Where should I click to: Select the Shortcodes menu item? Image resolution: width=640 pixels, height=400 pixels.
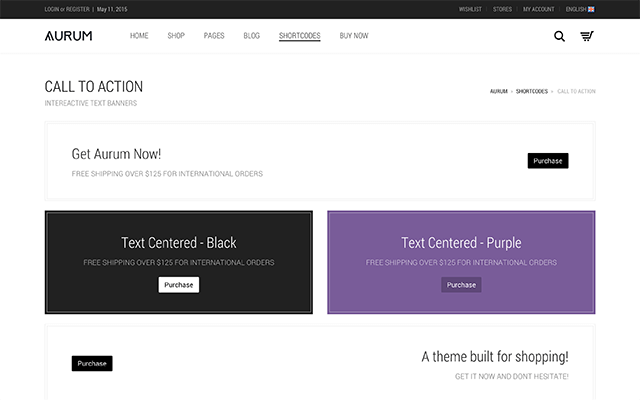click(x=299, y=36)
